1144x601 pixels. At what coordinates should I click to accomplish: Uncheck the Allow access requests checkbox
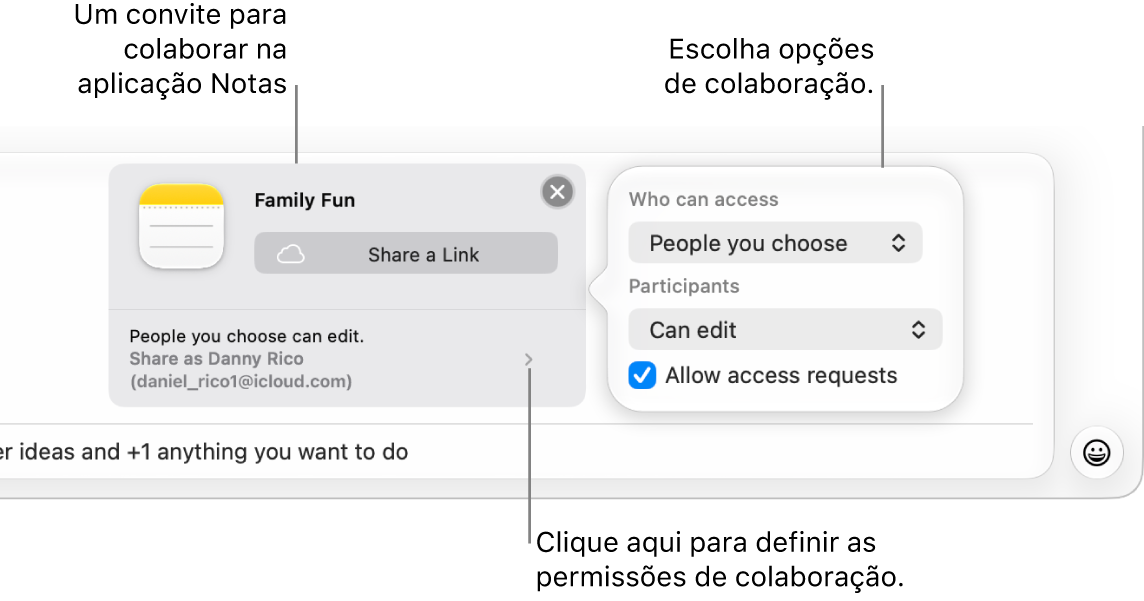pos(642,376)
